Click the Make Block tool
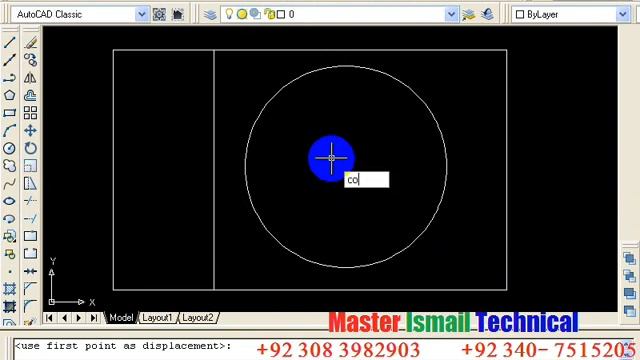 pyautogui.click(x=10, y=254)
